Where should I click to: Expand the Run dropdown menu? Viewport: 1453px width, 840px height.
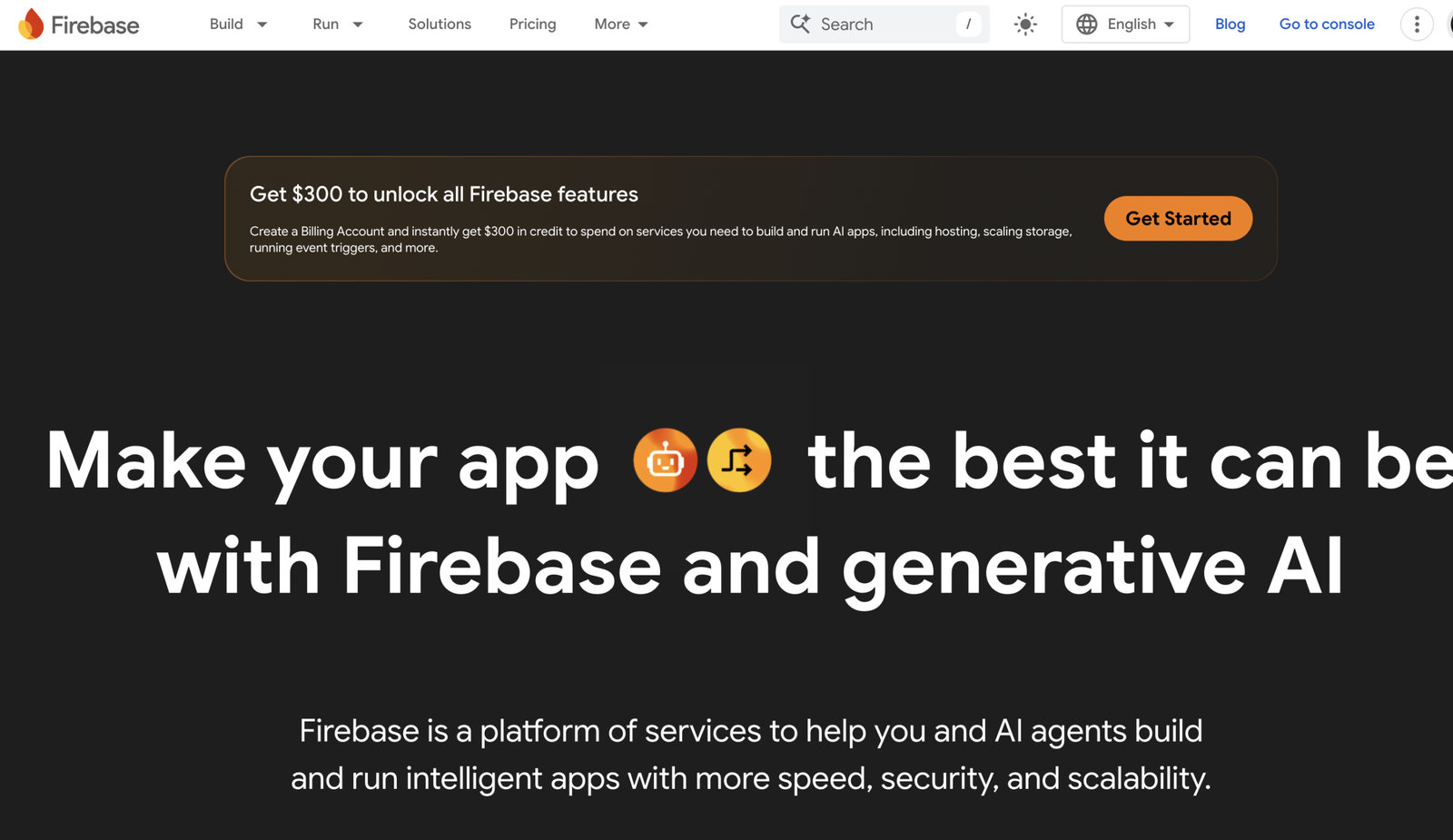pos(338,25)
